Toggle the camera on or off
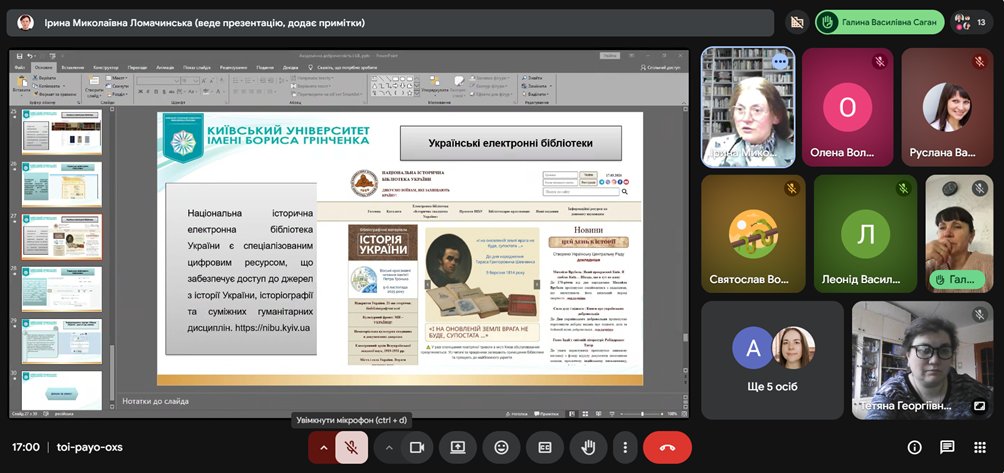Screen dimensions: 1004x473 (417, 447)
